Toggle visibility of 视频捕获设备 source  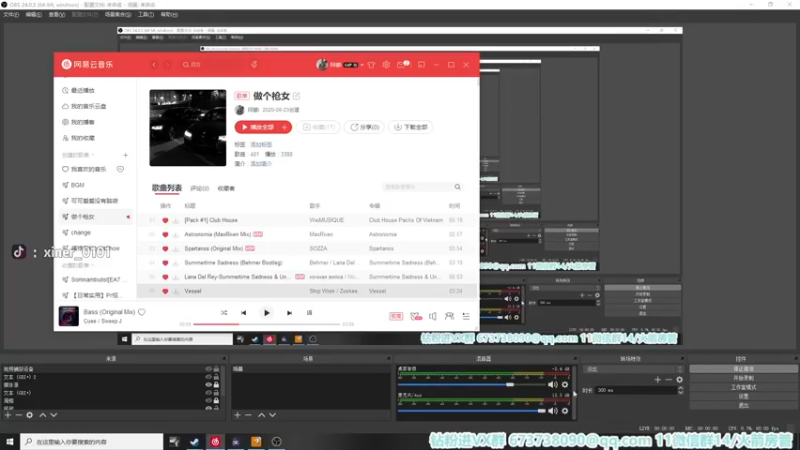(x=208, y=369)
